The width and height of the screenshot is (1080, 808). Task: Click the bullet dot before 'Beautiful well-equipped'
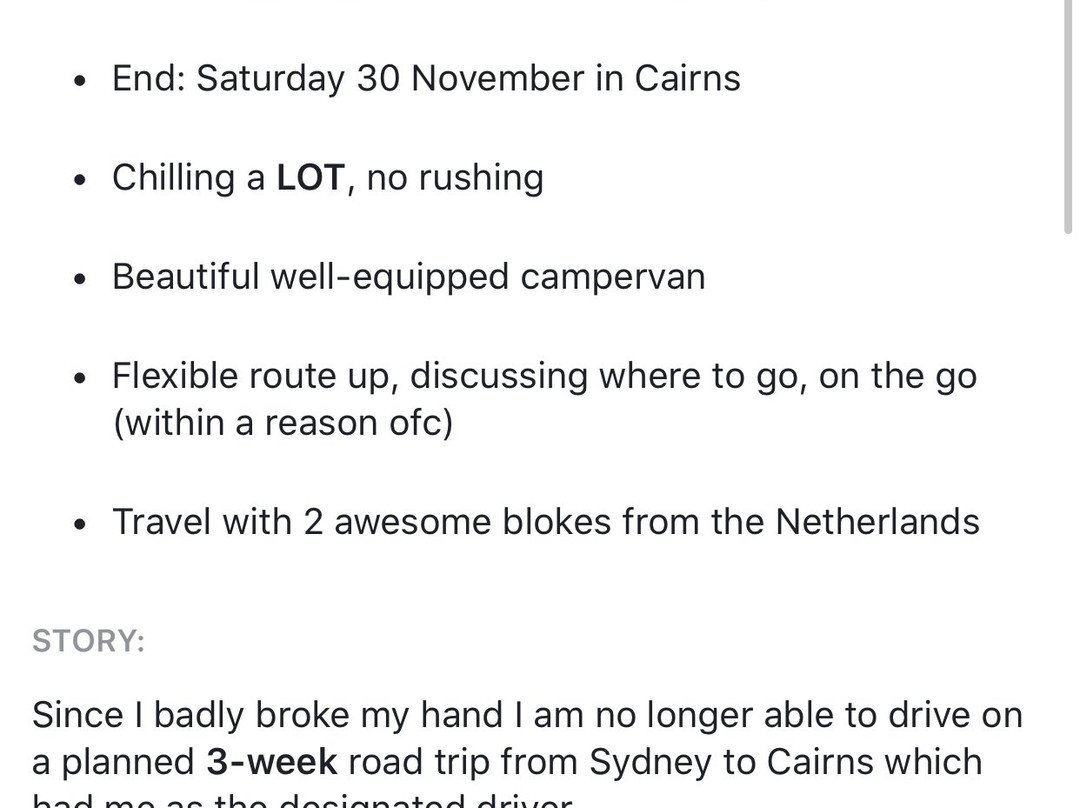pyautogui.click(x=81, y=279)
